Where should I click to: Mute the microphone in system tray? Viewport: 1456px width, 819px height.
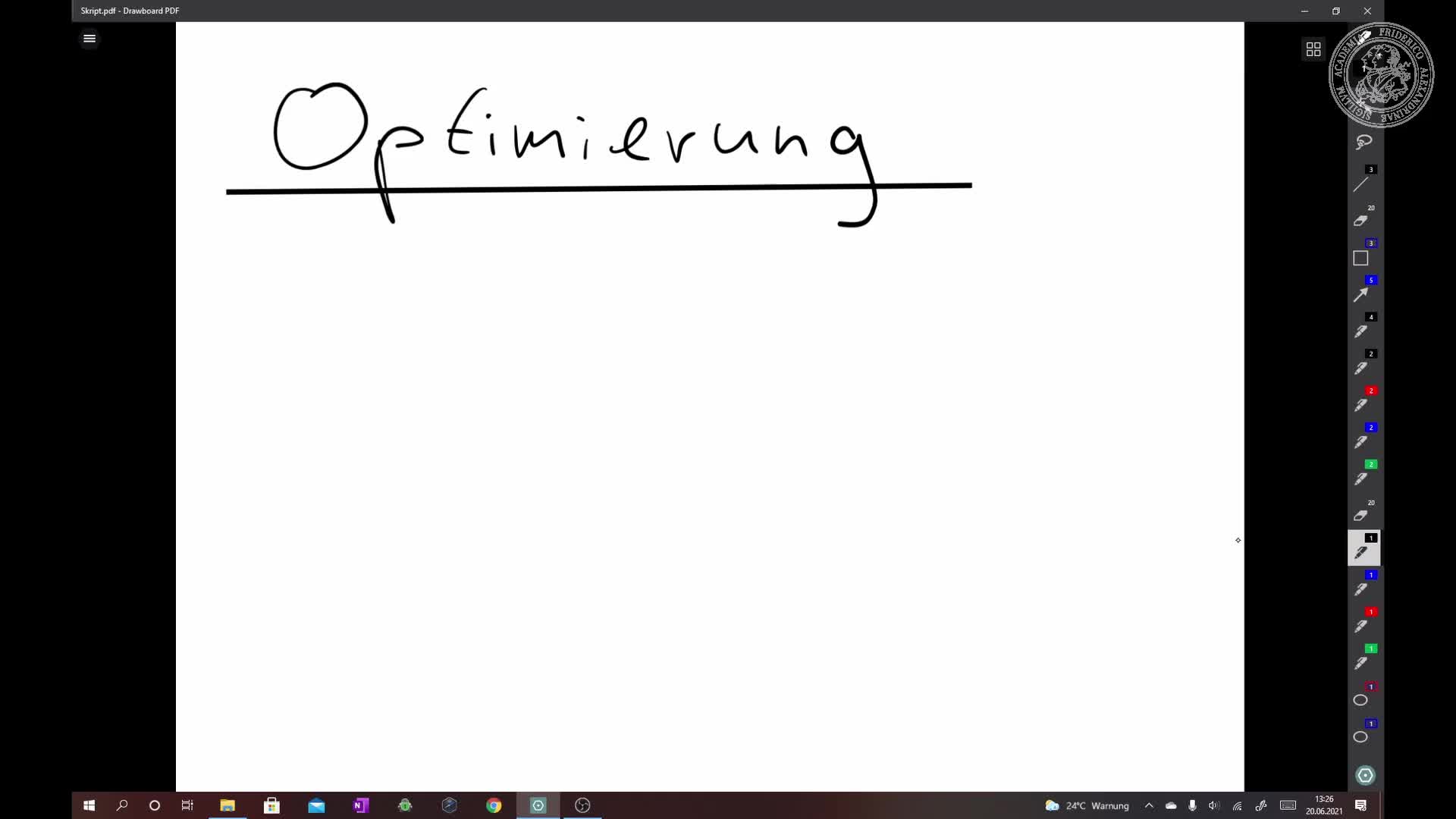click(x=1192, y=805)
